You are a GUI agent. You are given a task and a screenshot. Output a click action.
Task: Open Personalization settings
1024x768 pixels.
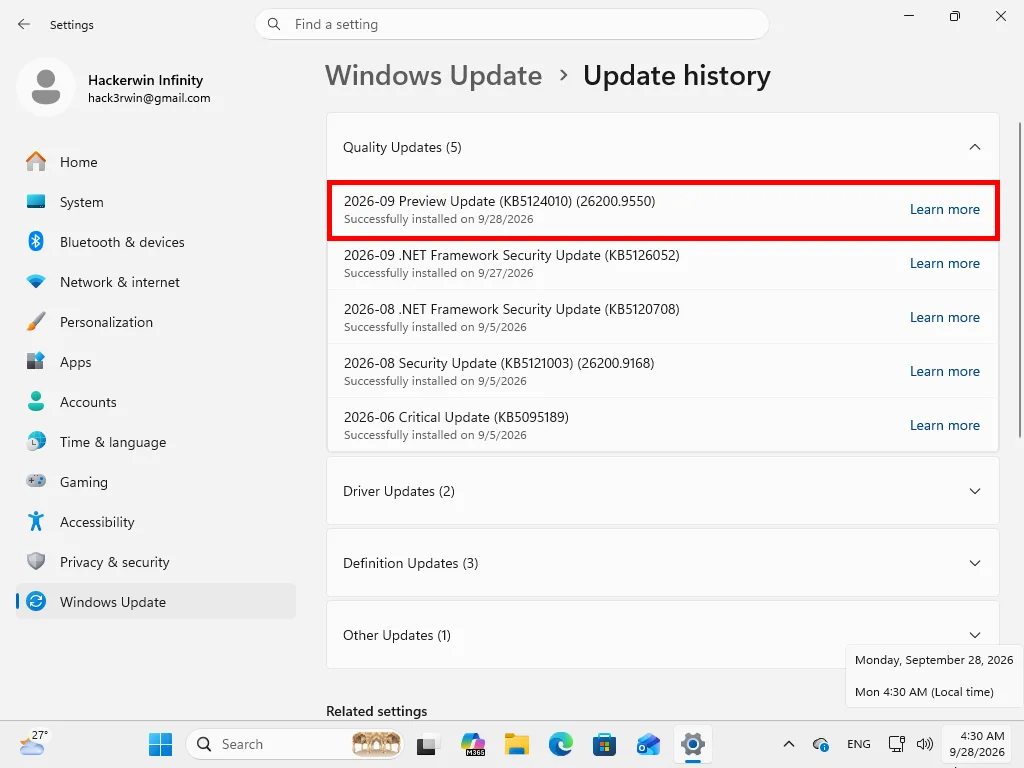coord(156,322)
